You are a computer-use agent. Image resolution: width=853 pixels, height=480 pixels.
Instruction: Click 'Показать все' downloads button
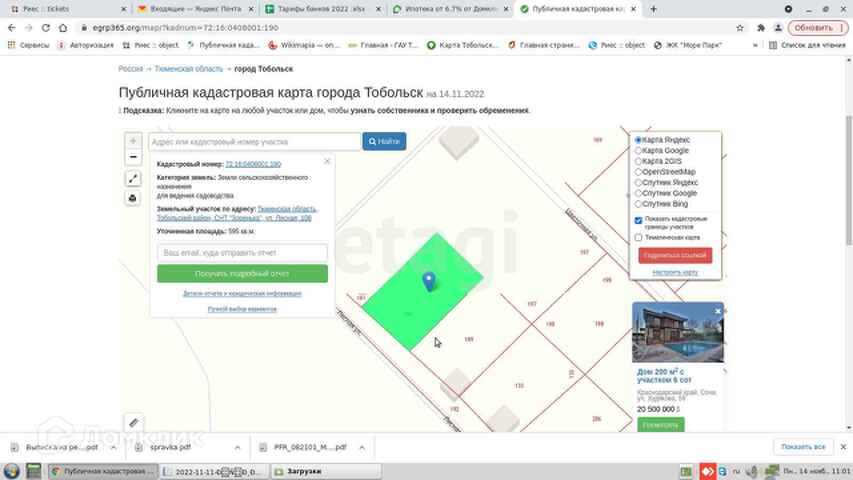(x=803, y=447)
